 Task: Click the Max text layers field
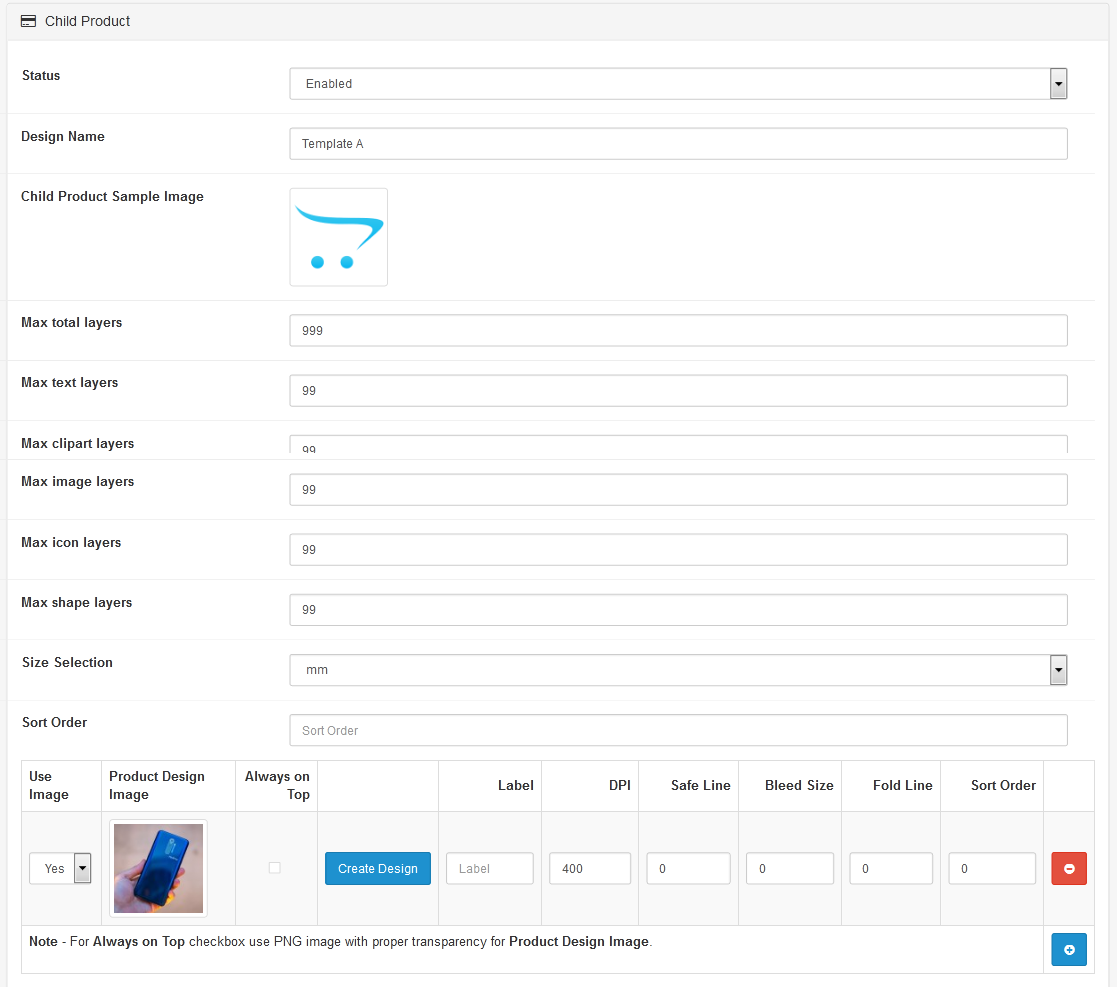[x=678, y=390]
